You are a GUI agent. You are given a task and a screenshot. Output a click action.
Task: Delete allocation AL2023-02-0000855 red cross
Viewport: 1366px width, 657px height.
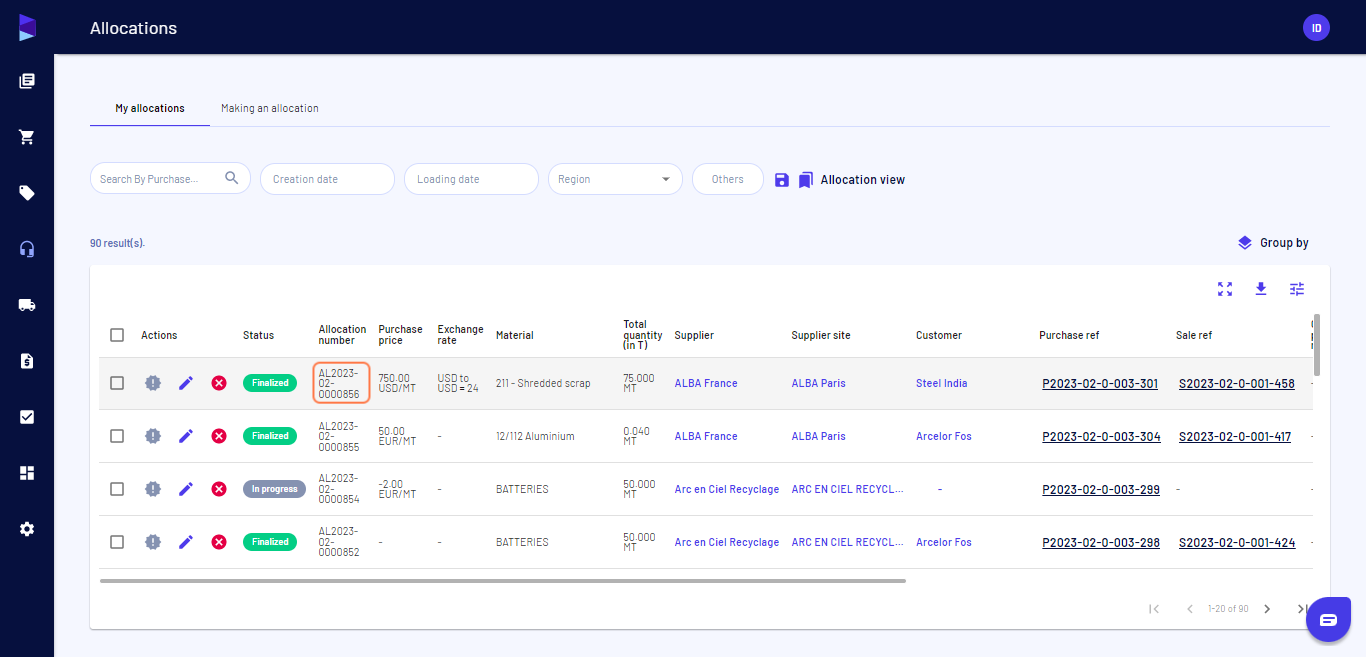(219, 436)
